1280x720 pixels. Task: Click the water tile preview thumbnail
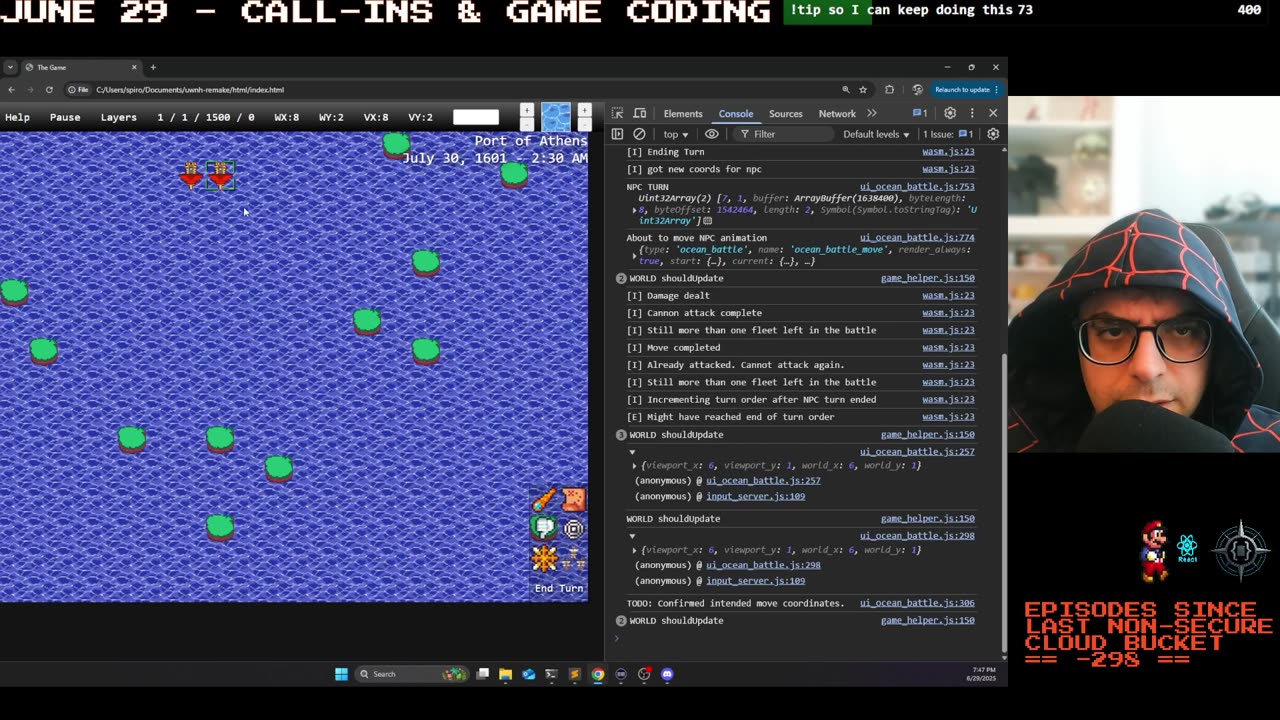click(556, 117)
